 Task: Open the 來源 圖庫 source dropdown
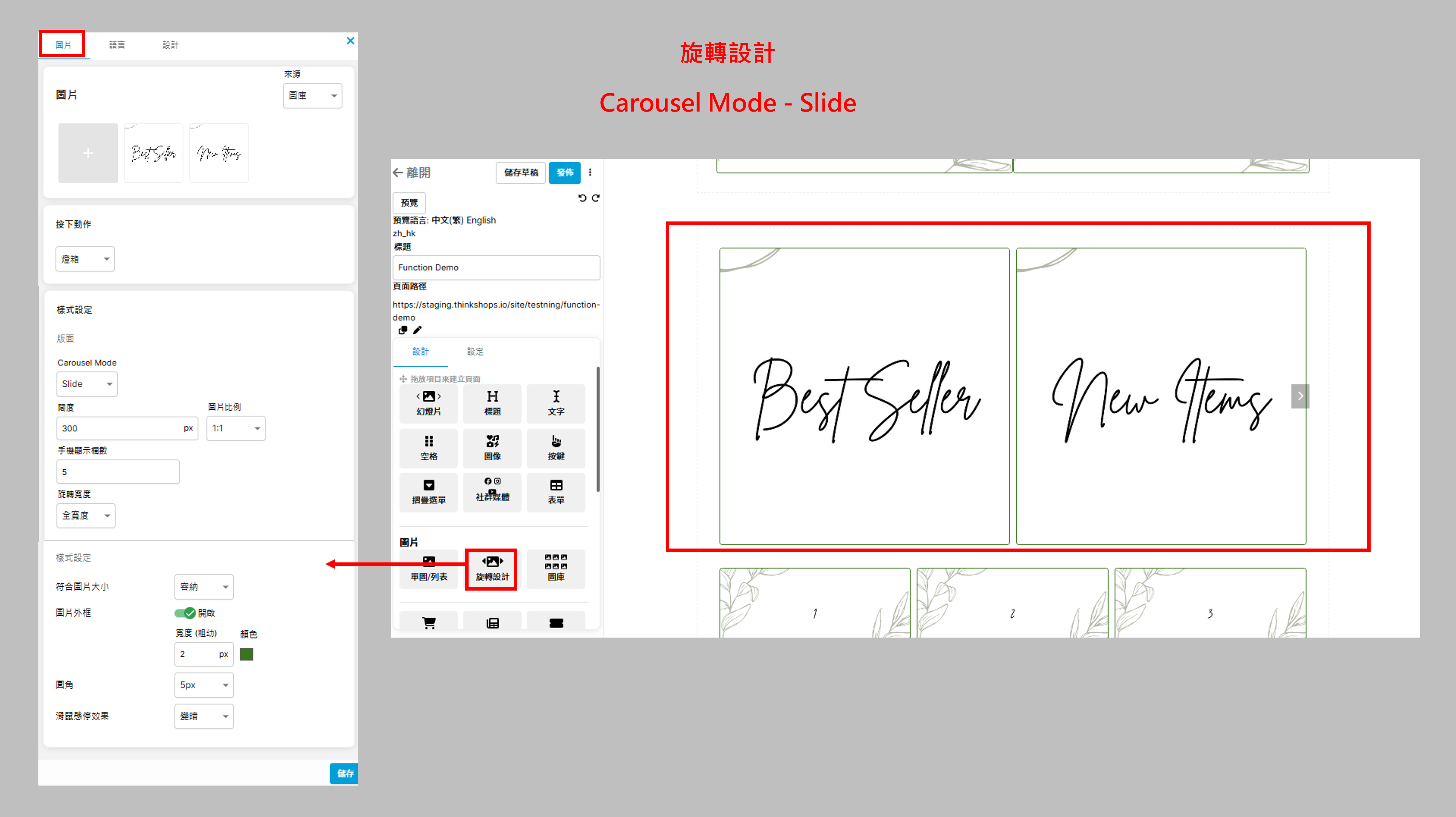(x=312, y=96)
